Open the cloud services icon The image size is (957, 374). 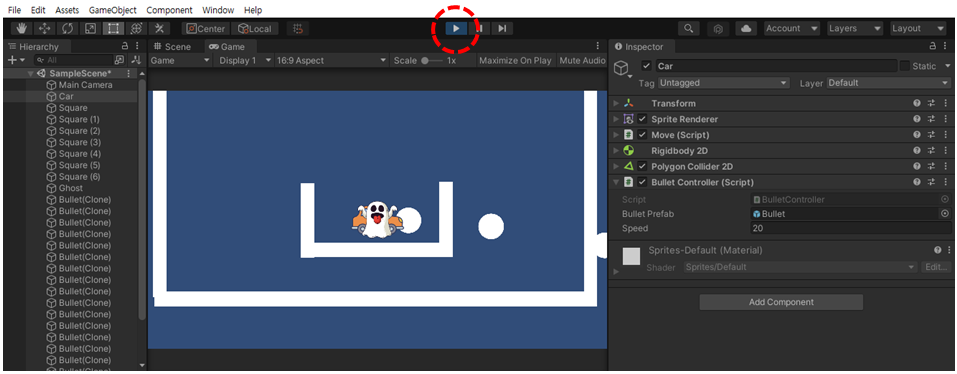[746, 29]
